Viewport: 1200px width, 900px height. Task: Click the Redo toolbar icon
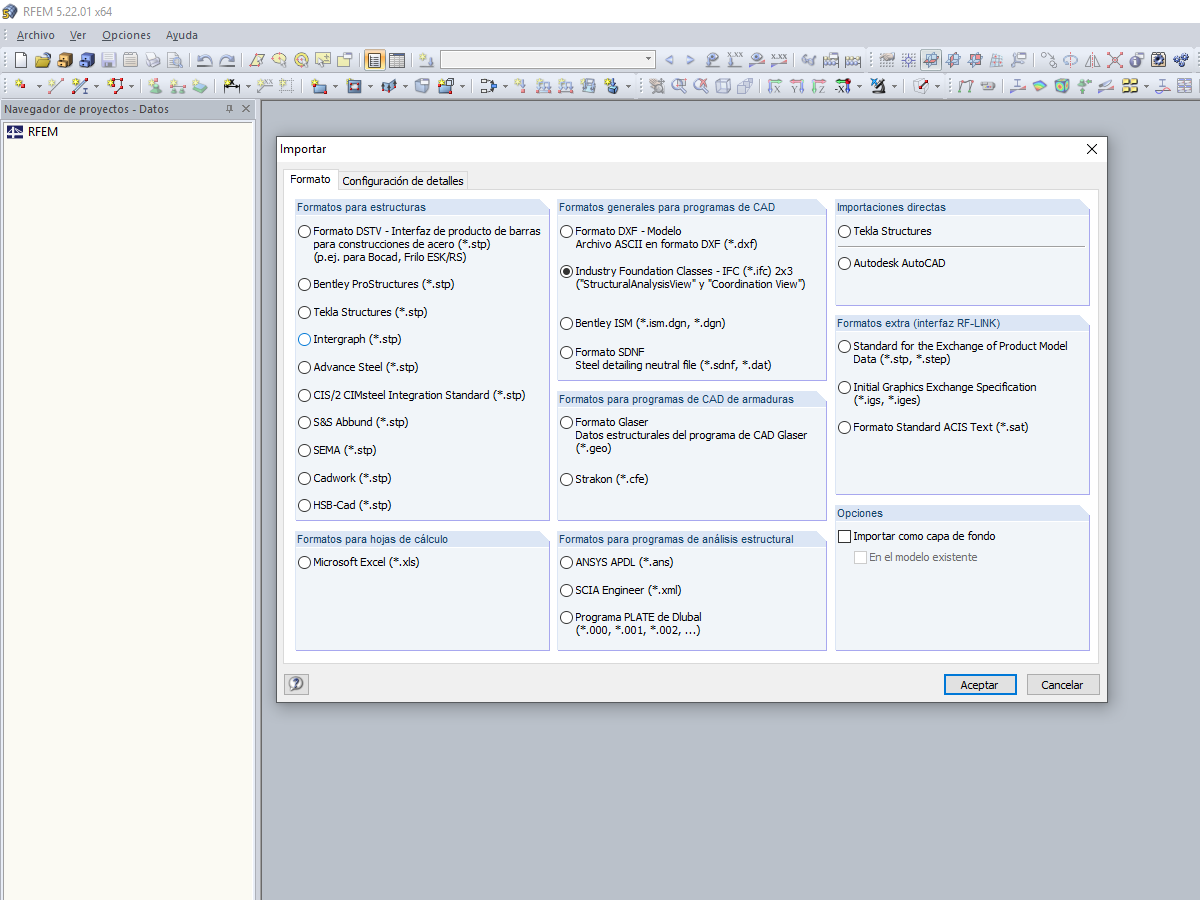point(226,60)
